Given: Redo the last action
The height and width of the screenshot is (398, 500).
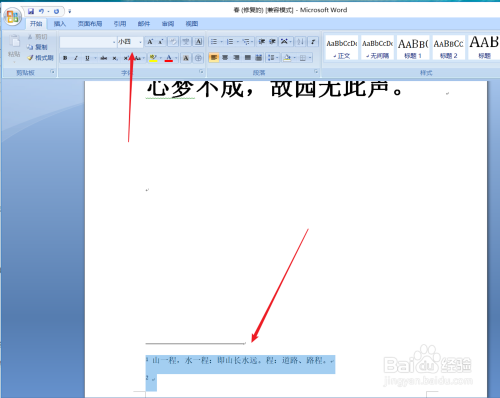Looking at the screenshot, I should point(57,11).
